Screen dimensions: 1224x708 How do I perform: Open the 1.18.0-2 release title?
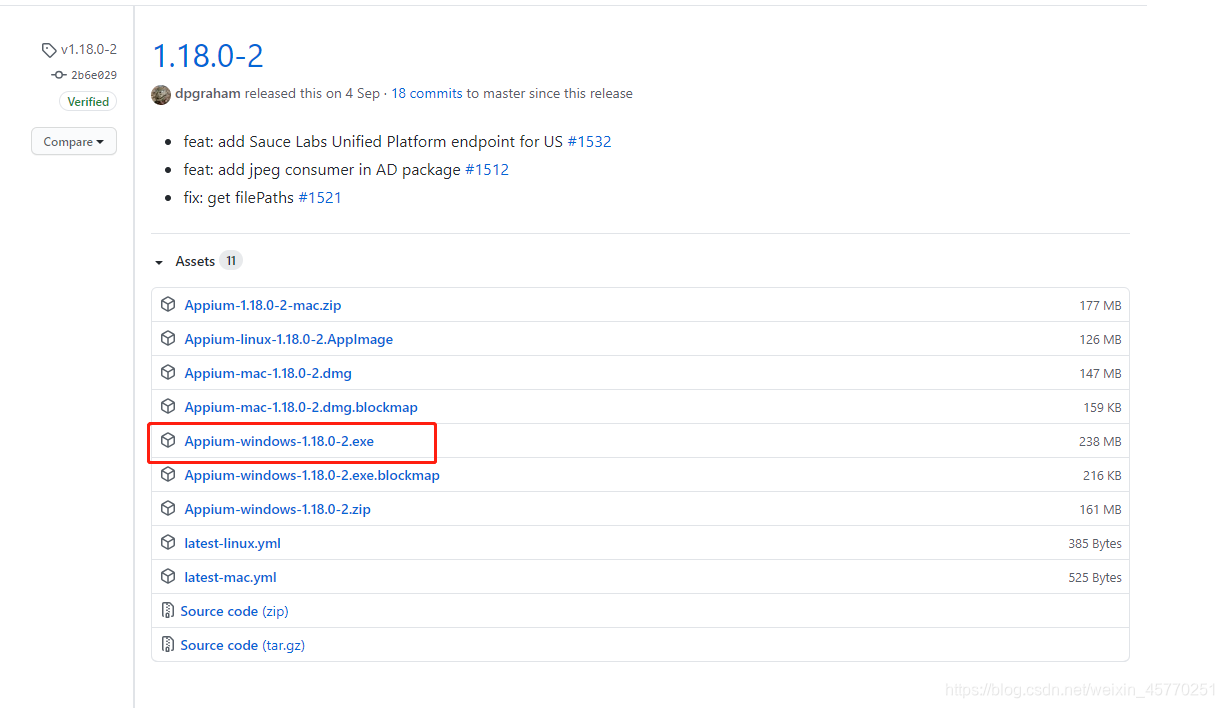(x=208, y=55)
